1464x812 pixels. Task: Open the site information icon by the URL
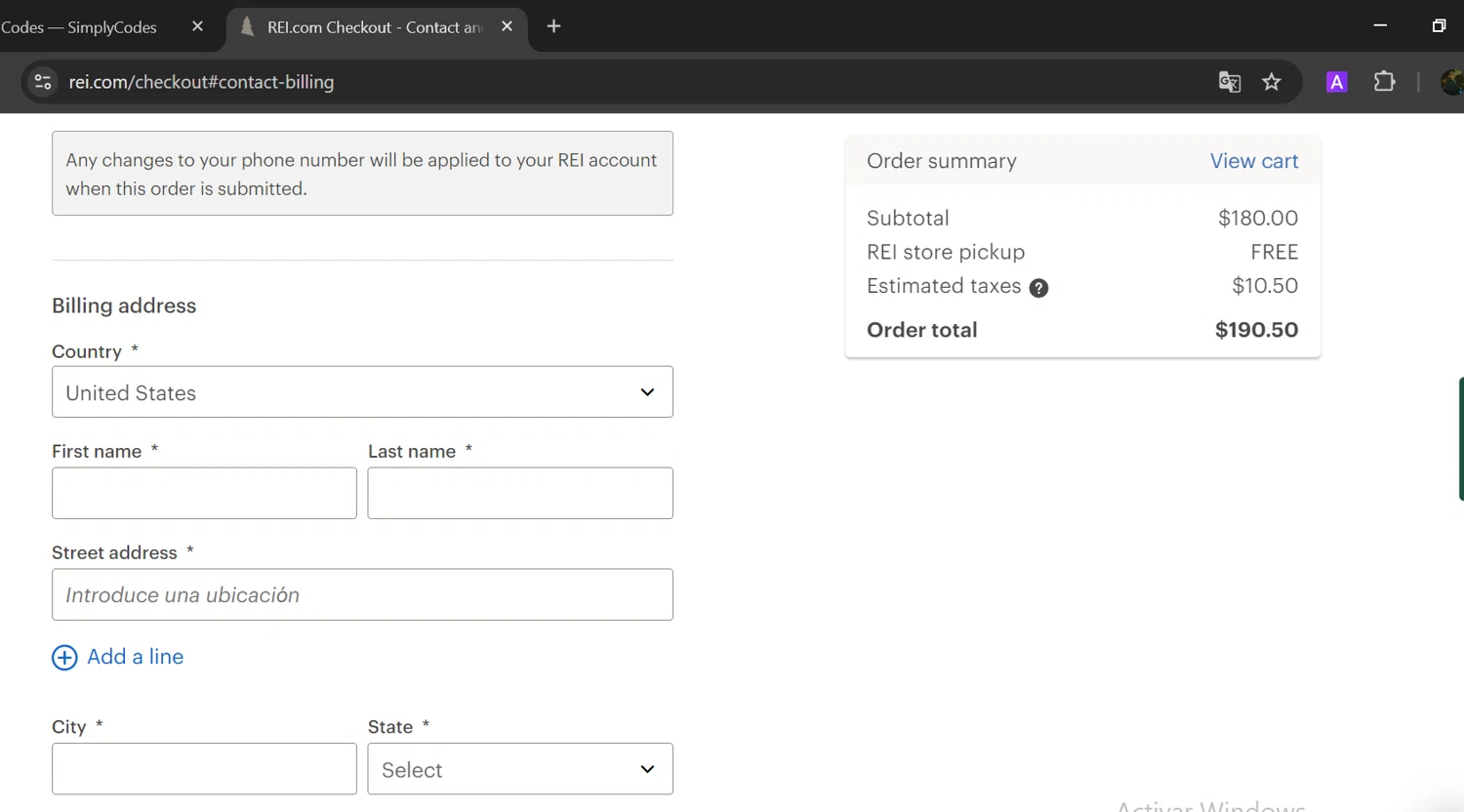[x=42, y=82]
